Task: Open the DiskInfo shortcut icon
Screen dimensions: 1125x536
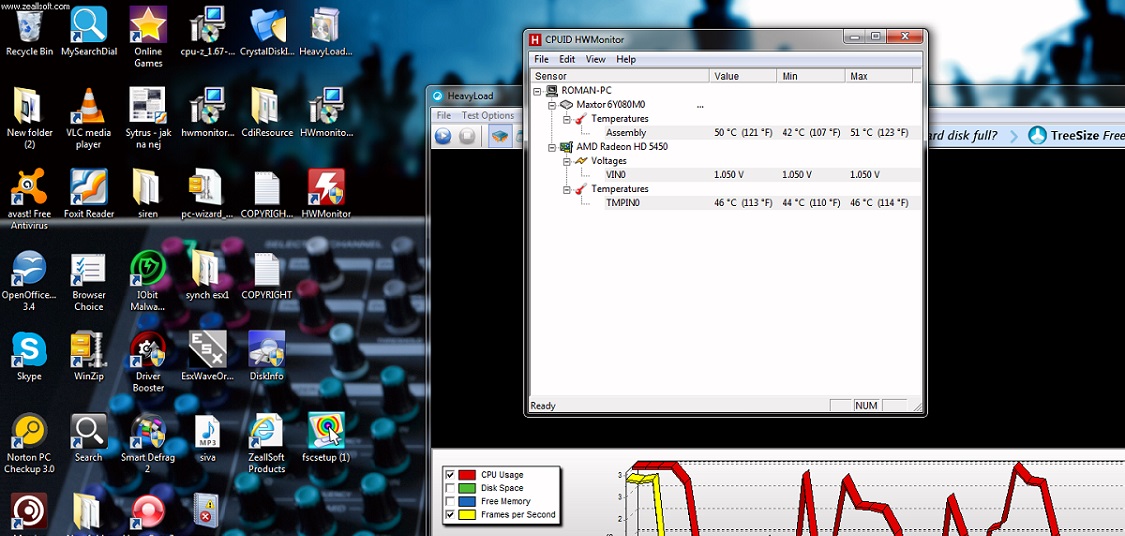Action: (267, 356)
